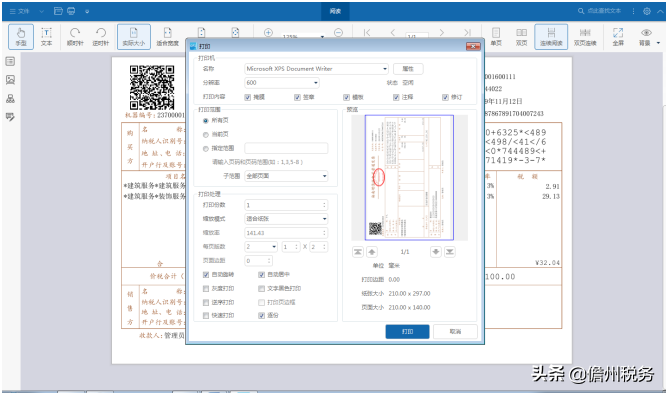The height and width of the screenshot is (394, 666).
Task: Expand the 背景 dropdown arrow in toolbar
Action: [x=658, y=43]
